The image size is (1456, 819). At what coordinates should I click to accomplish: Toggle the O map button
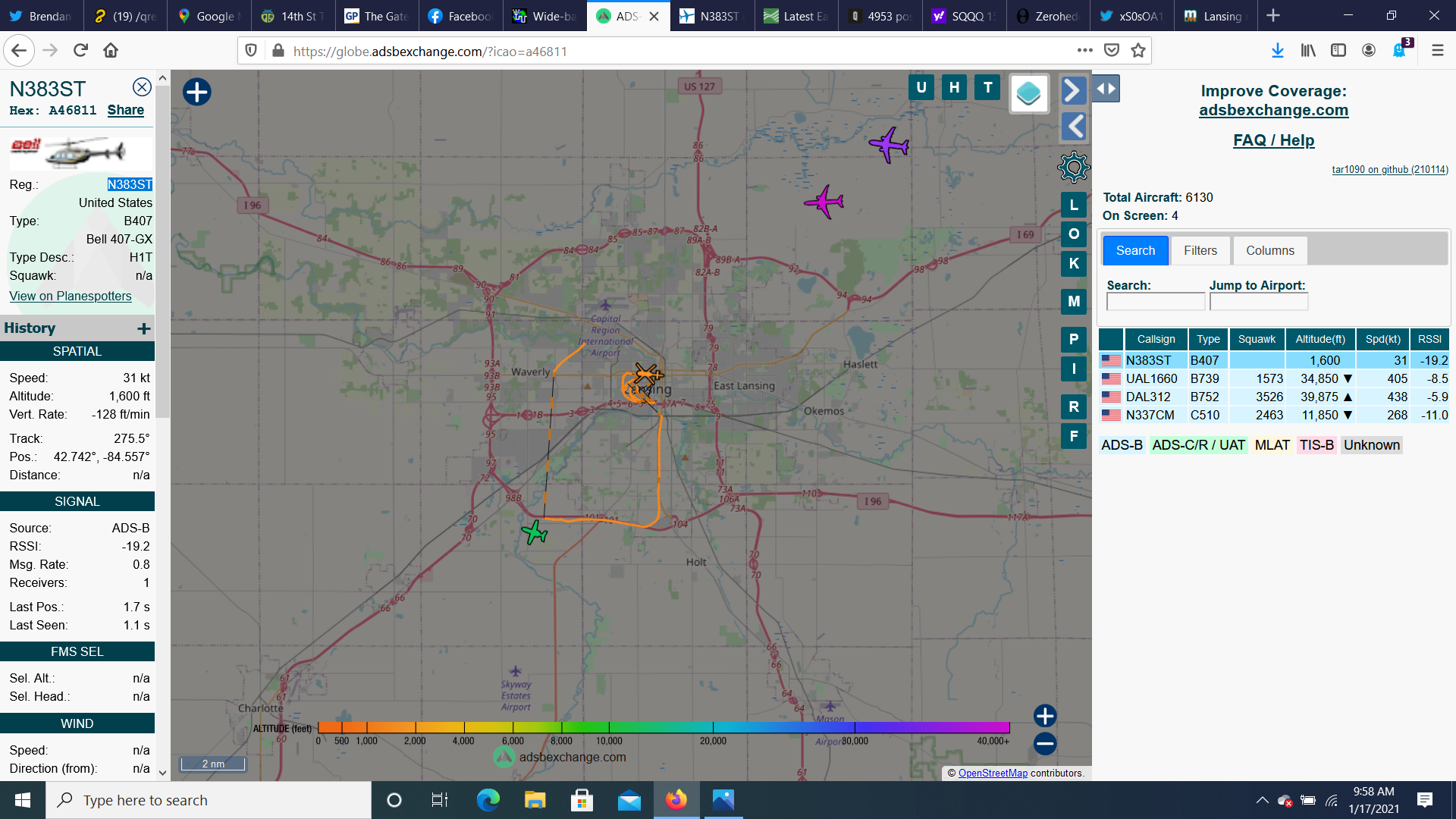1074,234
